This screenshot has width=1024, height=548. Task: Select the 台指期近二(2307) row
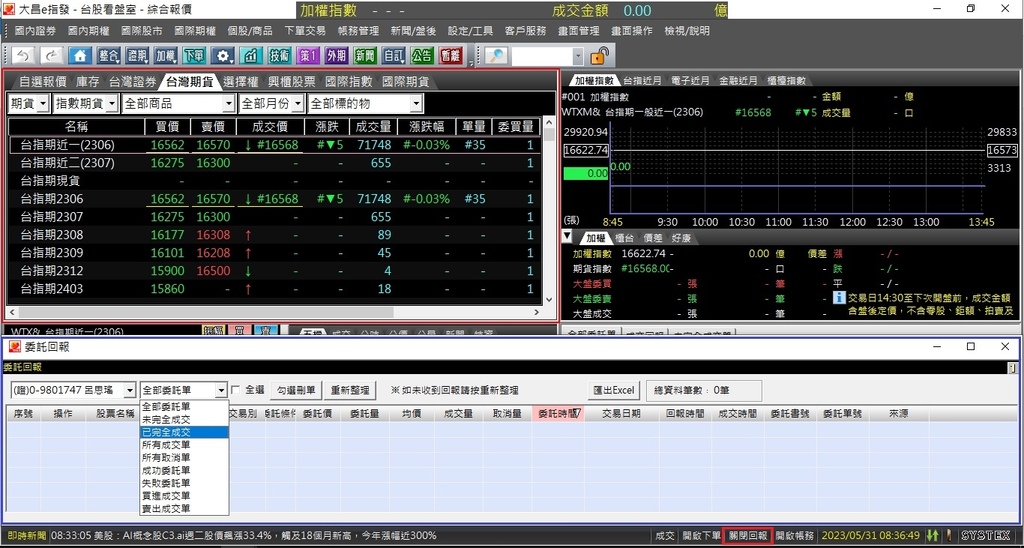click(x=276, y=163)
